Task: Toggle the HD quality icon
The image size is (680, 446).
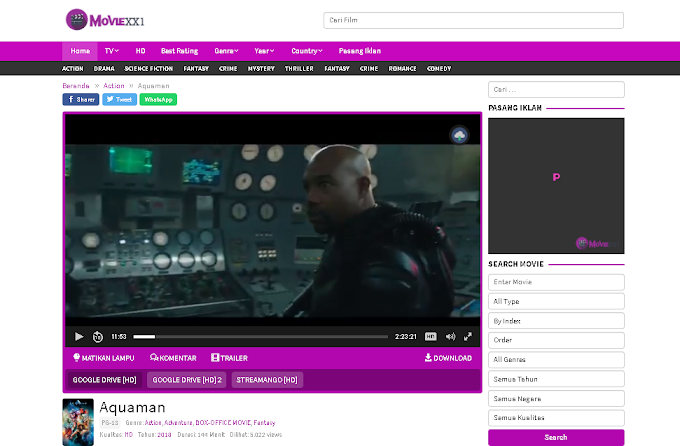Action: coord(431,336)
